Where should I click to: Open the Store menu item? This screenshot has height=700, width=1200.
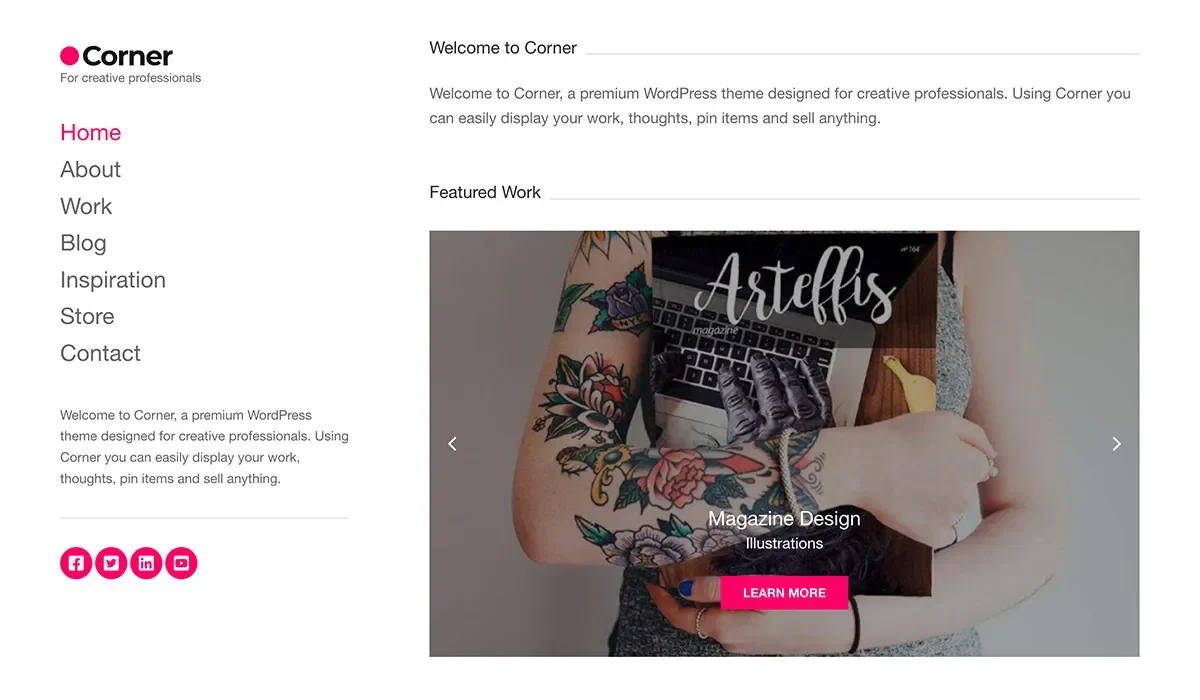coord(87,316)
